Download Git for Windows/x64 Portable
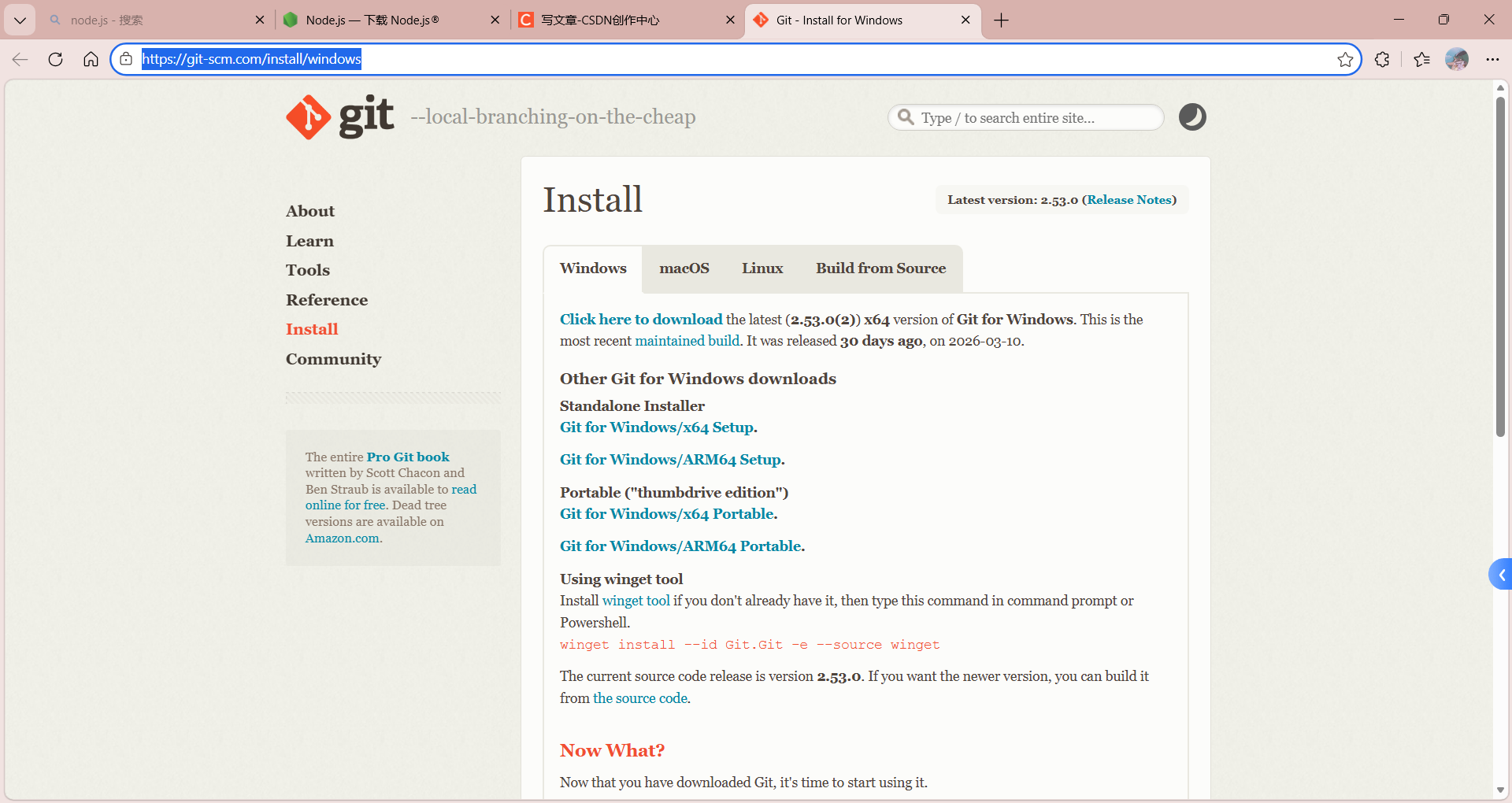 (667, 514)
